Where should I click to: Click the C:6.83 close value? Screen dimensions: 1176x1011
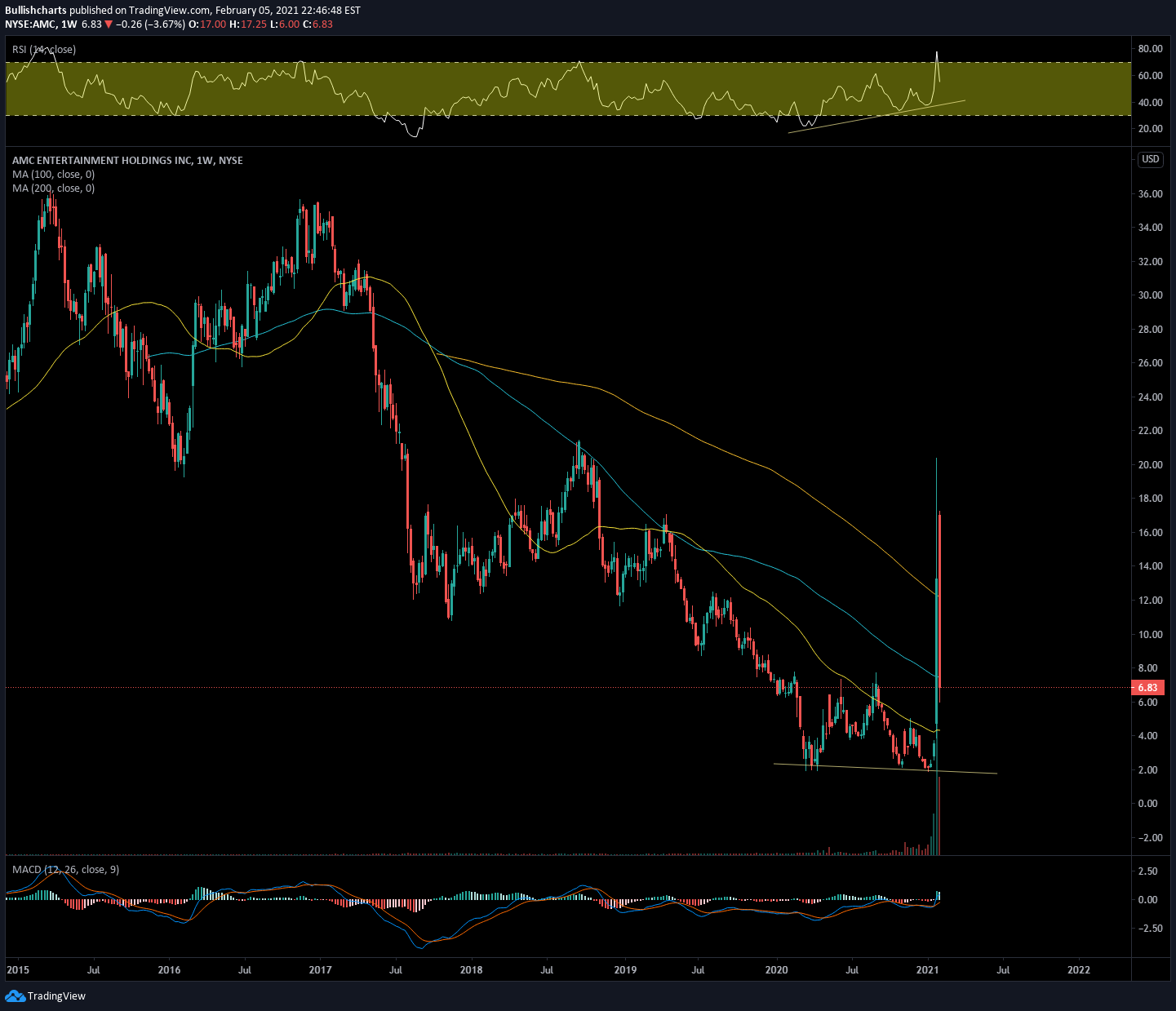[318, 24]
